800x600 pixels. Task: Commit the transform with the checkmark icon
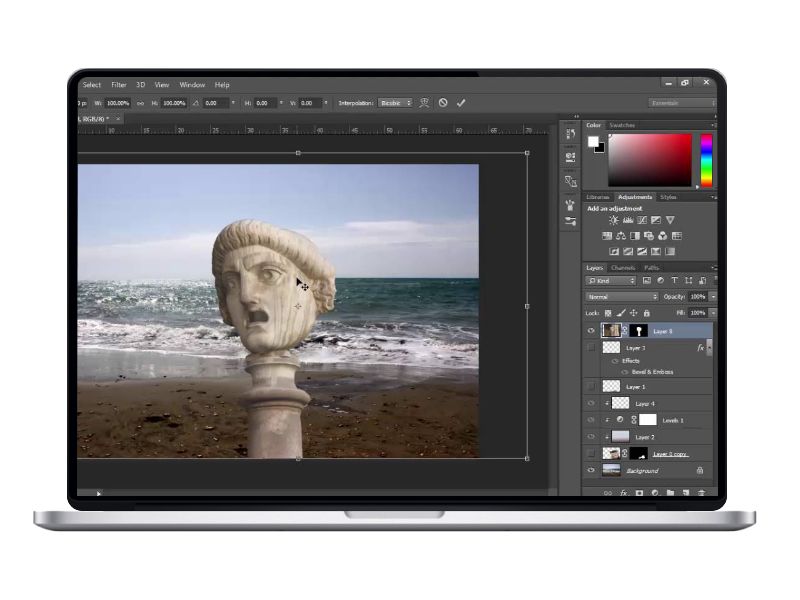pyautogui.click(x=460, y=103)
